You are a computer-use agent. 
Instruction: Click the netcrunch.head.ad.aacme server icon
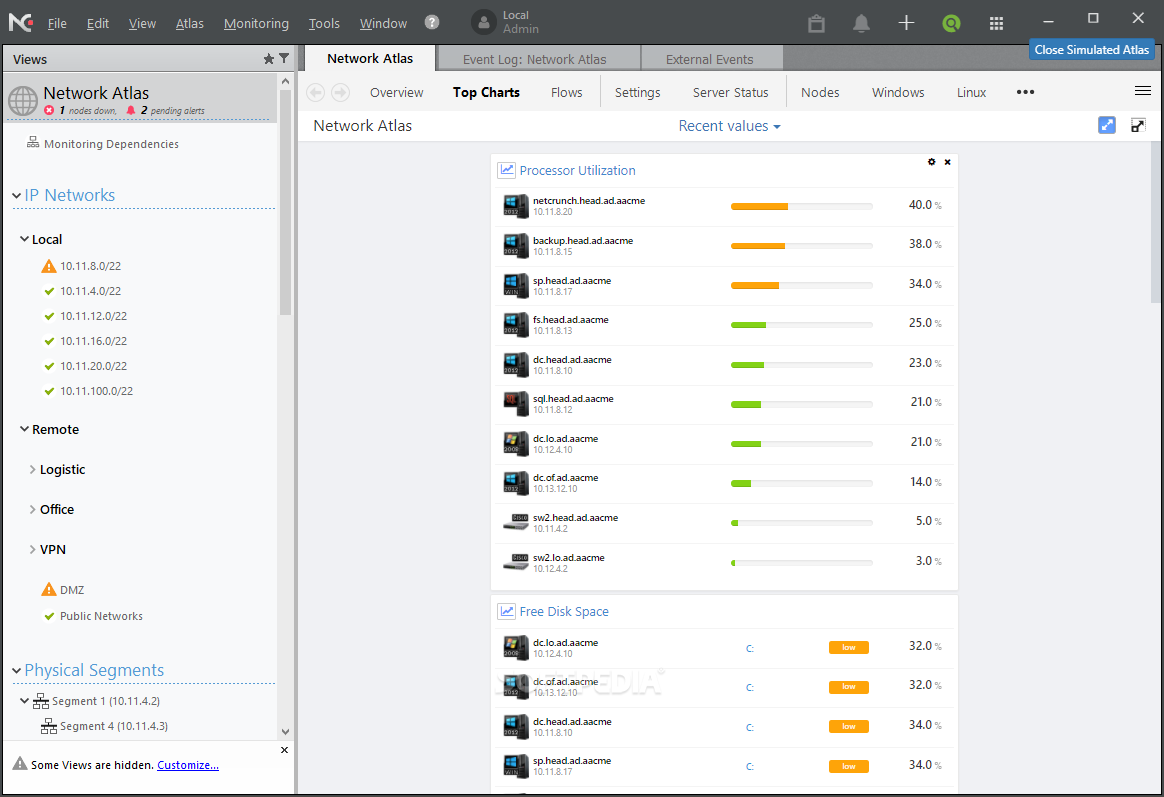coord(516,206)
